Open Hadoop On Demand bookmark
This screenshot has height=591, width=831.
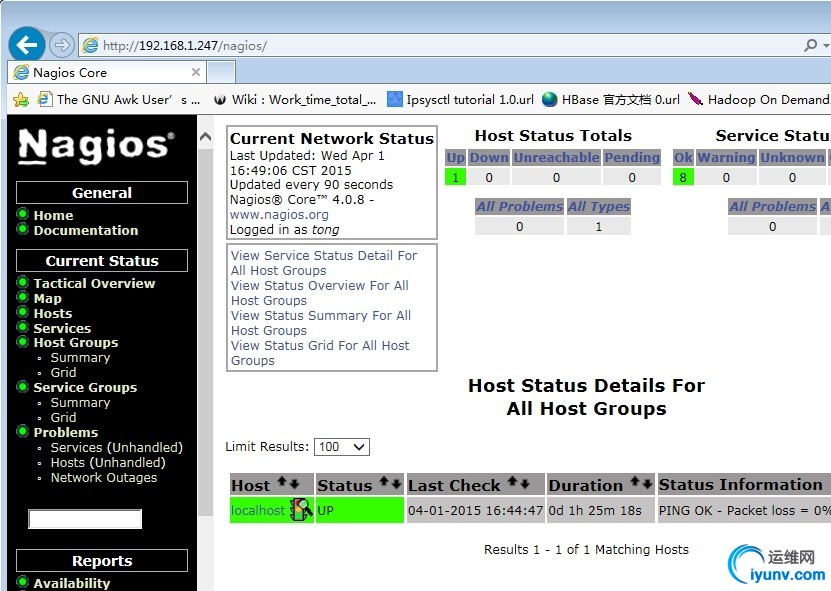(x=758, y=99)
